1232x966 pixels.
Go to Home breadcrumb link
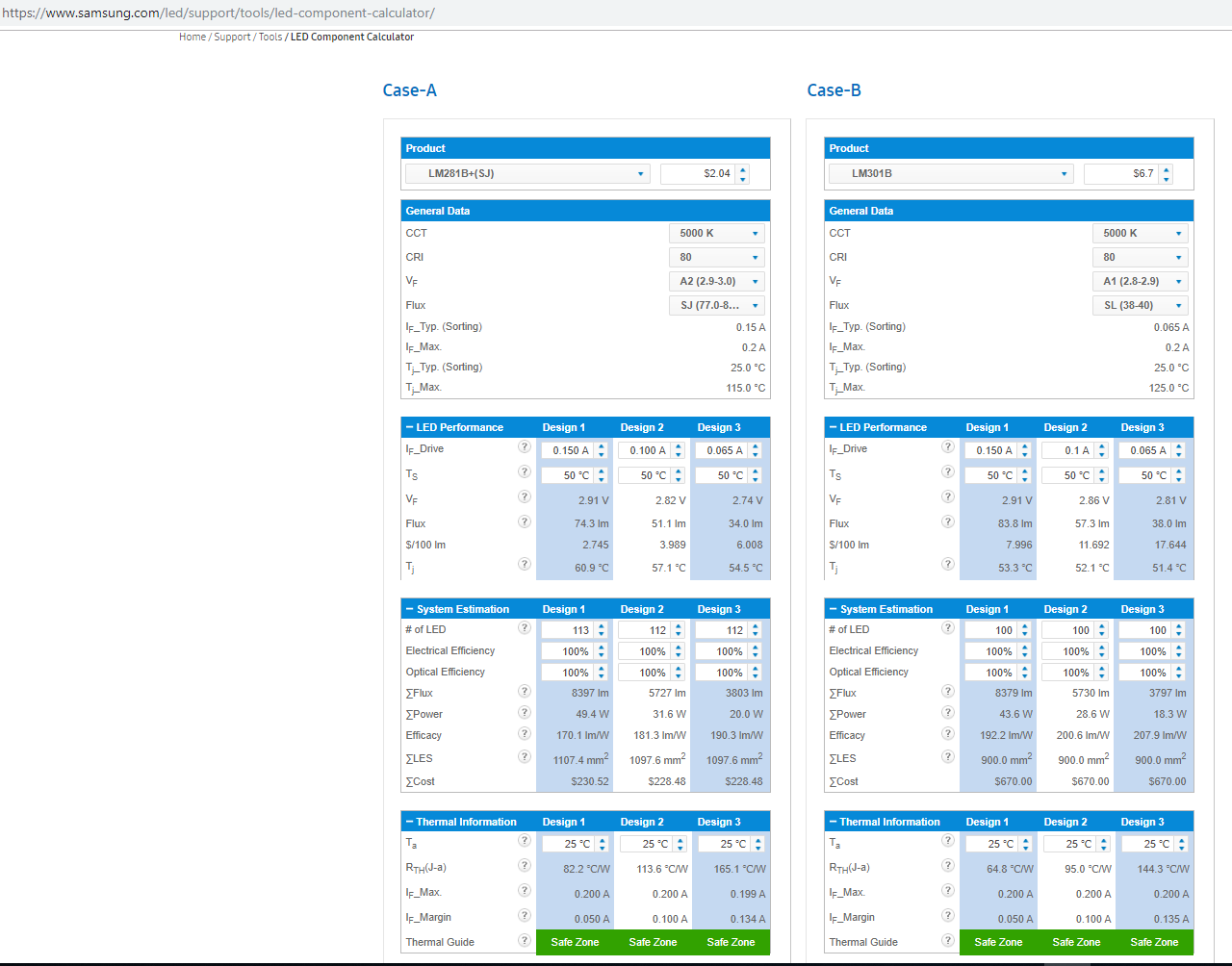(x=192, y=37)
